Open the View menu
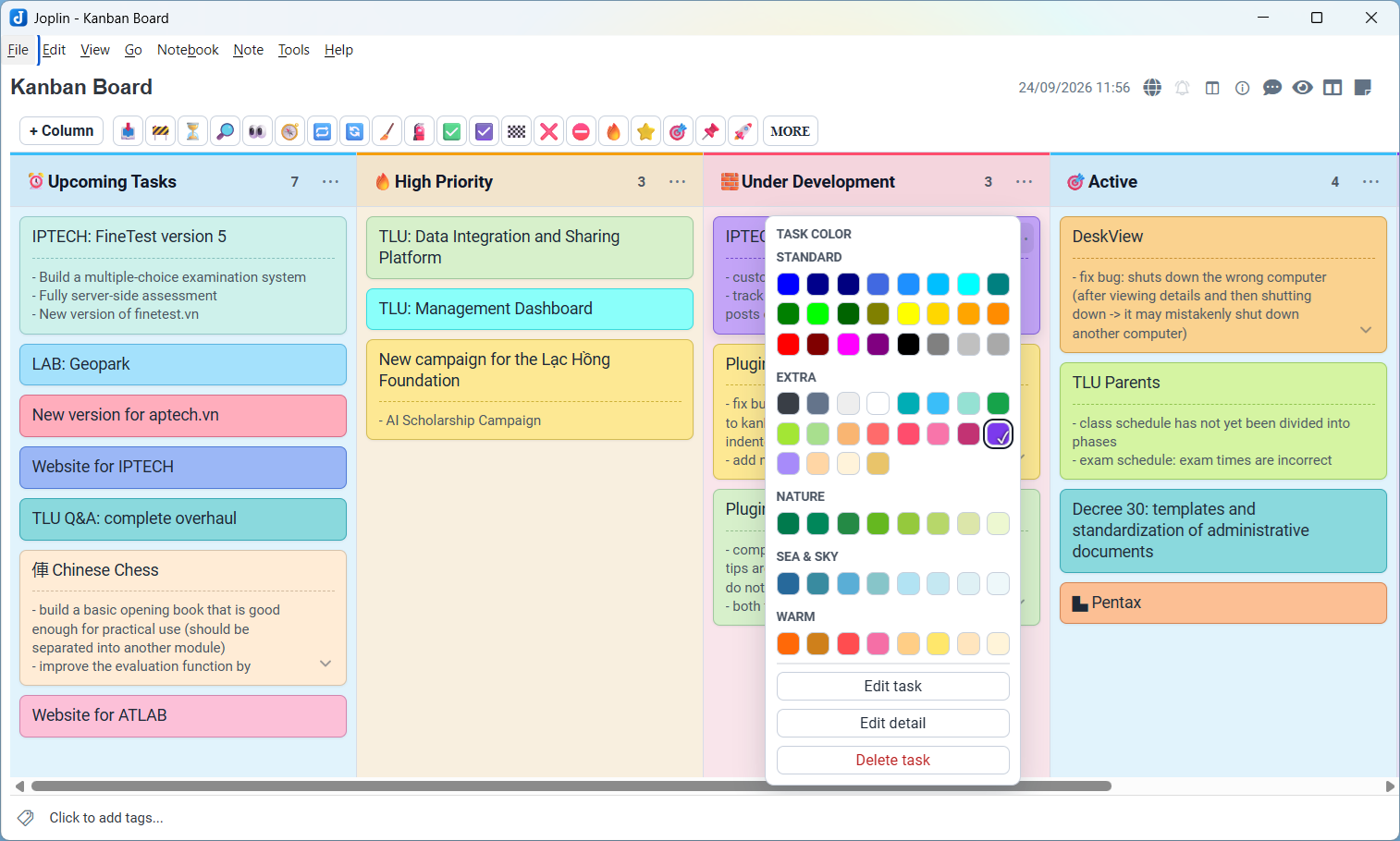Viewport: 1400px width, 841px height. (95, 50)
